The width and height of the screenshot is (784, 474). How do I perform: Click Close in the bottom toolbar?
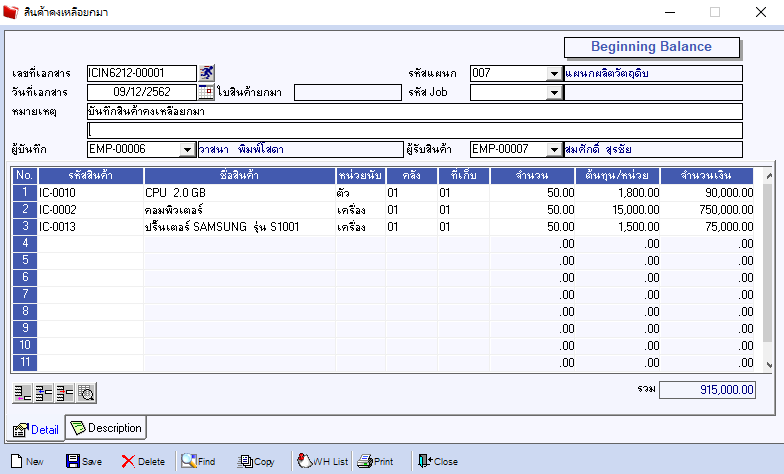pyautogui.click(x=438, y=461)
